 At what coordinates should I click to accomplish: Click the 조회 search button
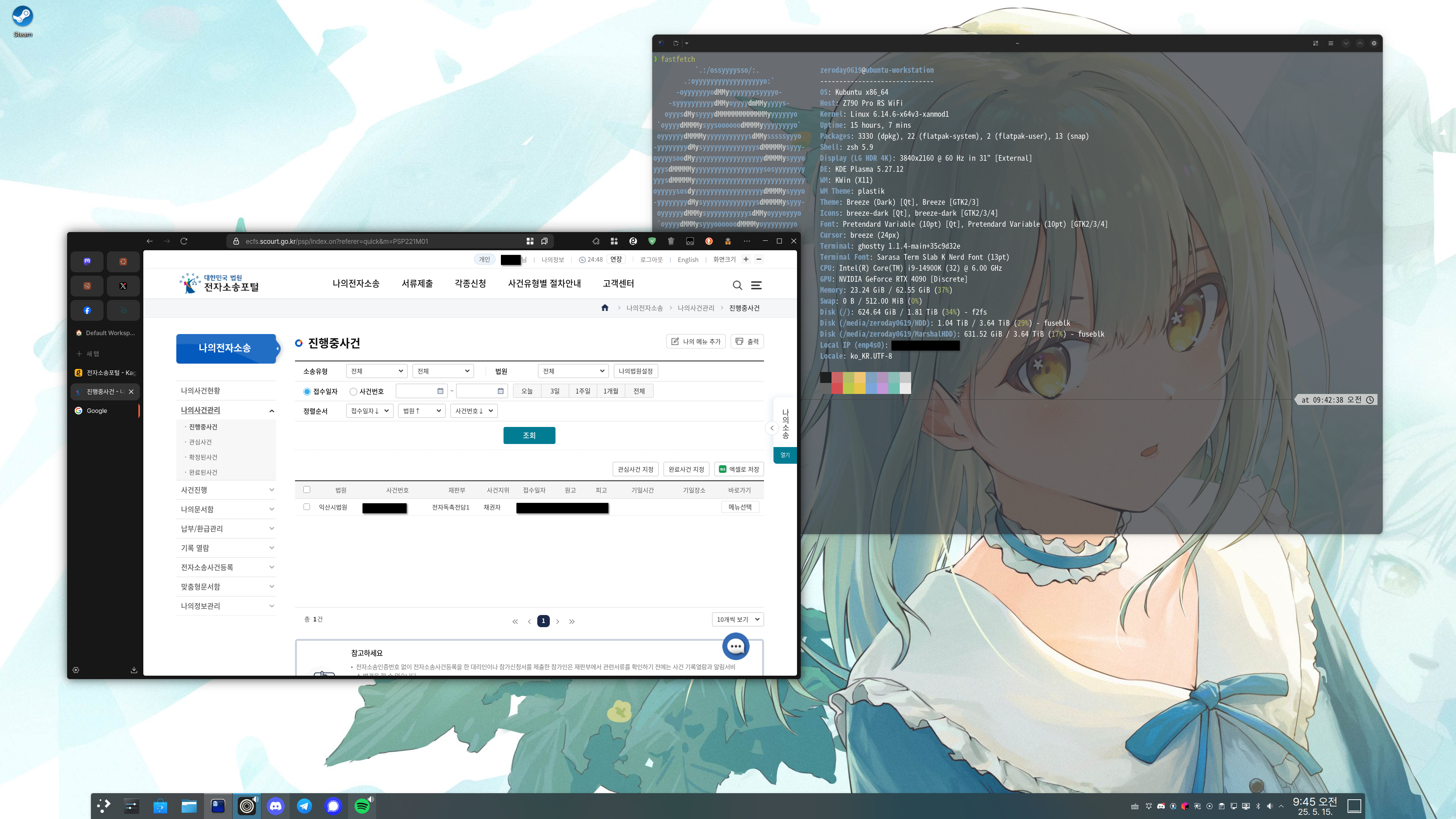(529, 436)
